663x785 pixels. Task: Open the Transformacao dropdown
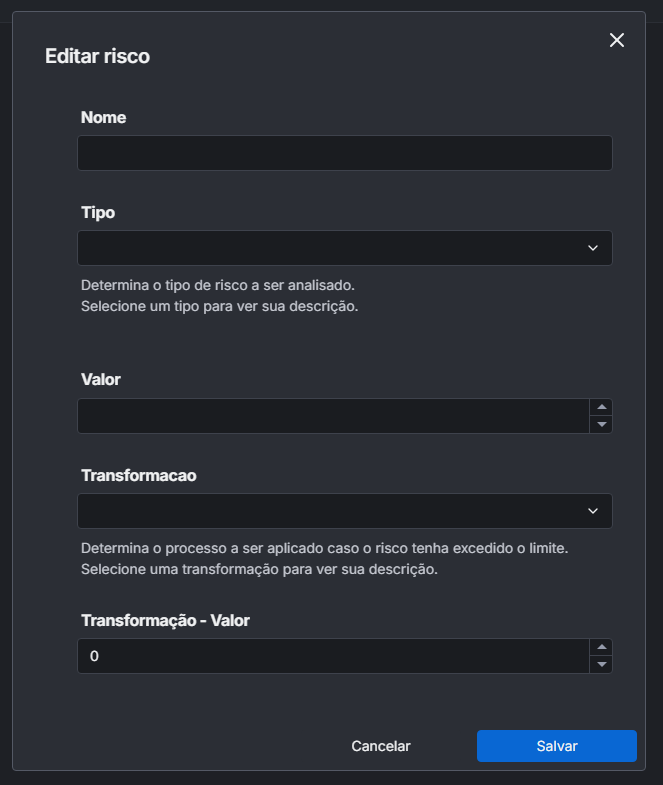tap(344, 511)
